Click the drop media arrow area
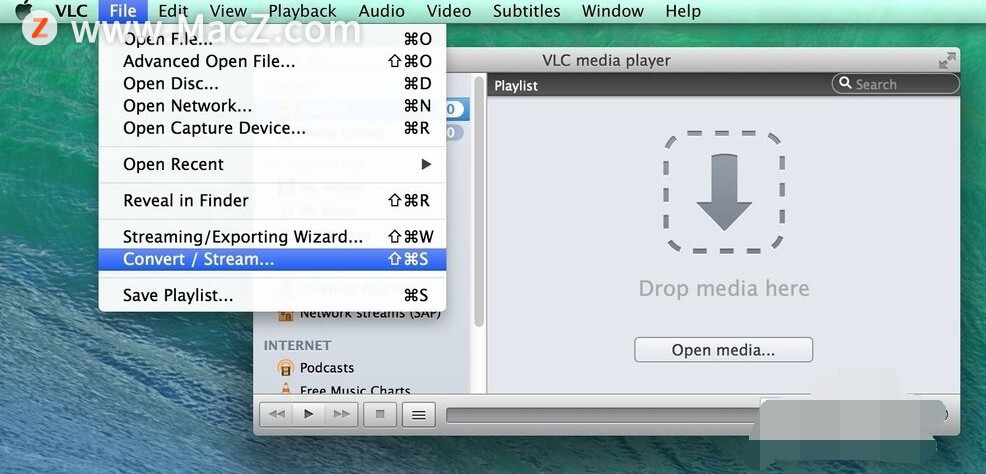The height and width of the screenshot is (474, 986). [724, 192]
